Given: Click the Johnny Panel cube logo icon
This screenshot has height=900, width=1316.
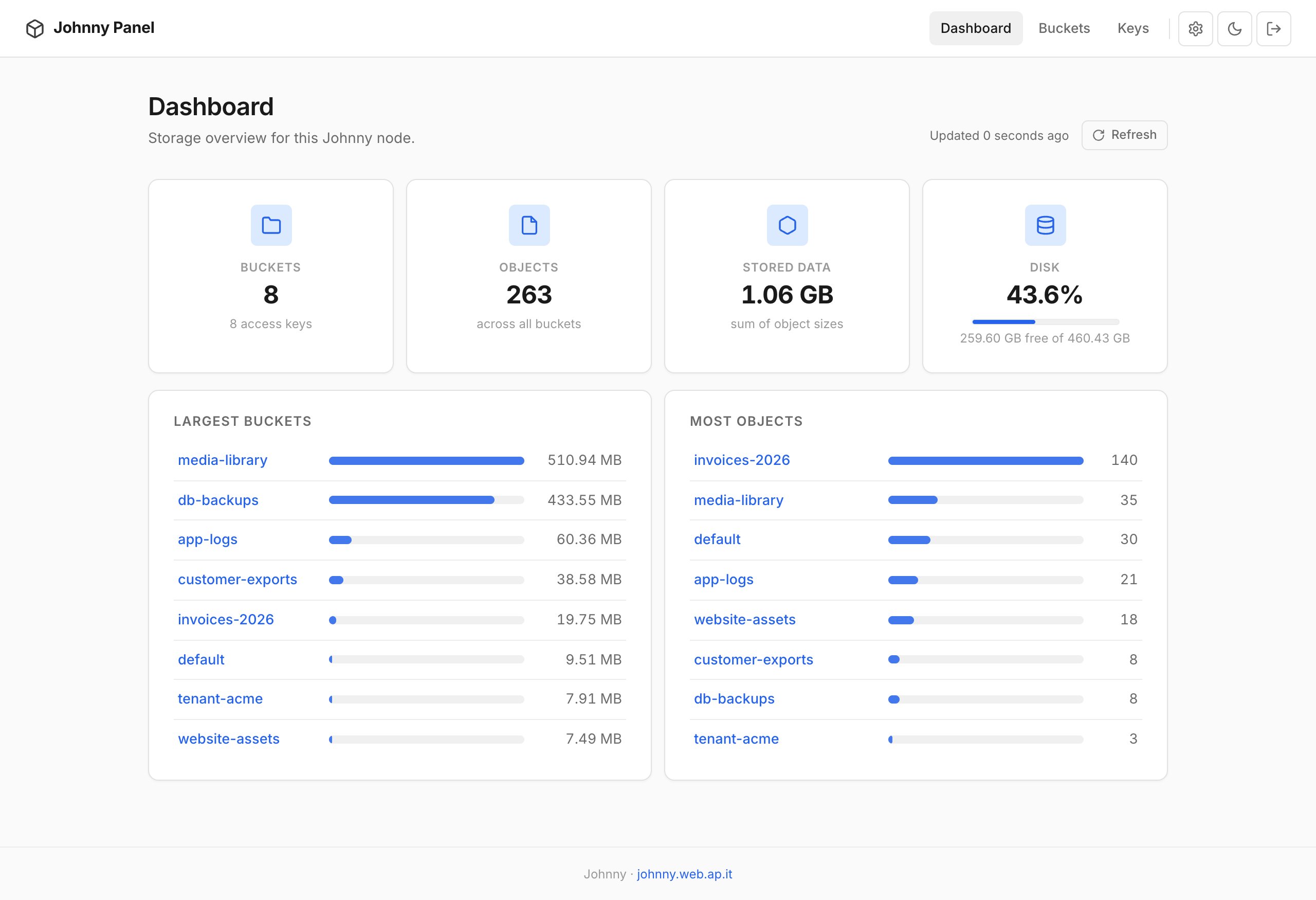Looking at the screenshot, I should pyautogui.click(x=34, y=28).
